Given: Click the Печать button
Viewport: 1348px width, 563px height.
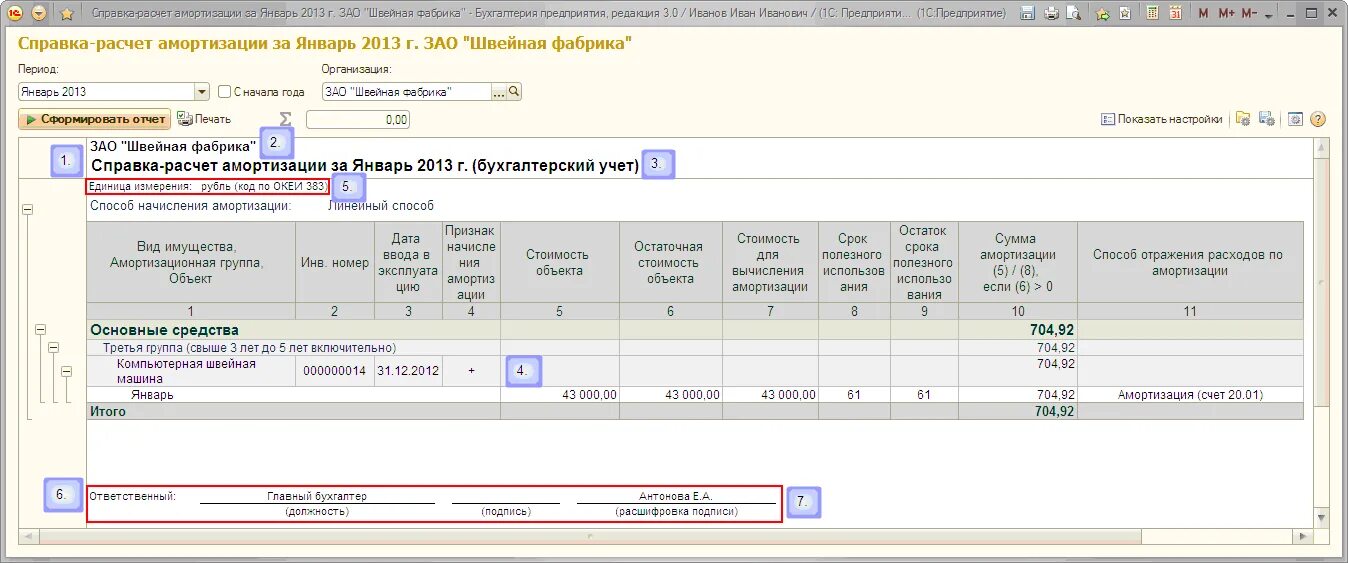Looking at the screenshot, I should tap(205, 119).
